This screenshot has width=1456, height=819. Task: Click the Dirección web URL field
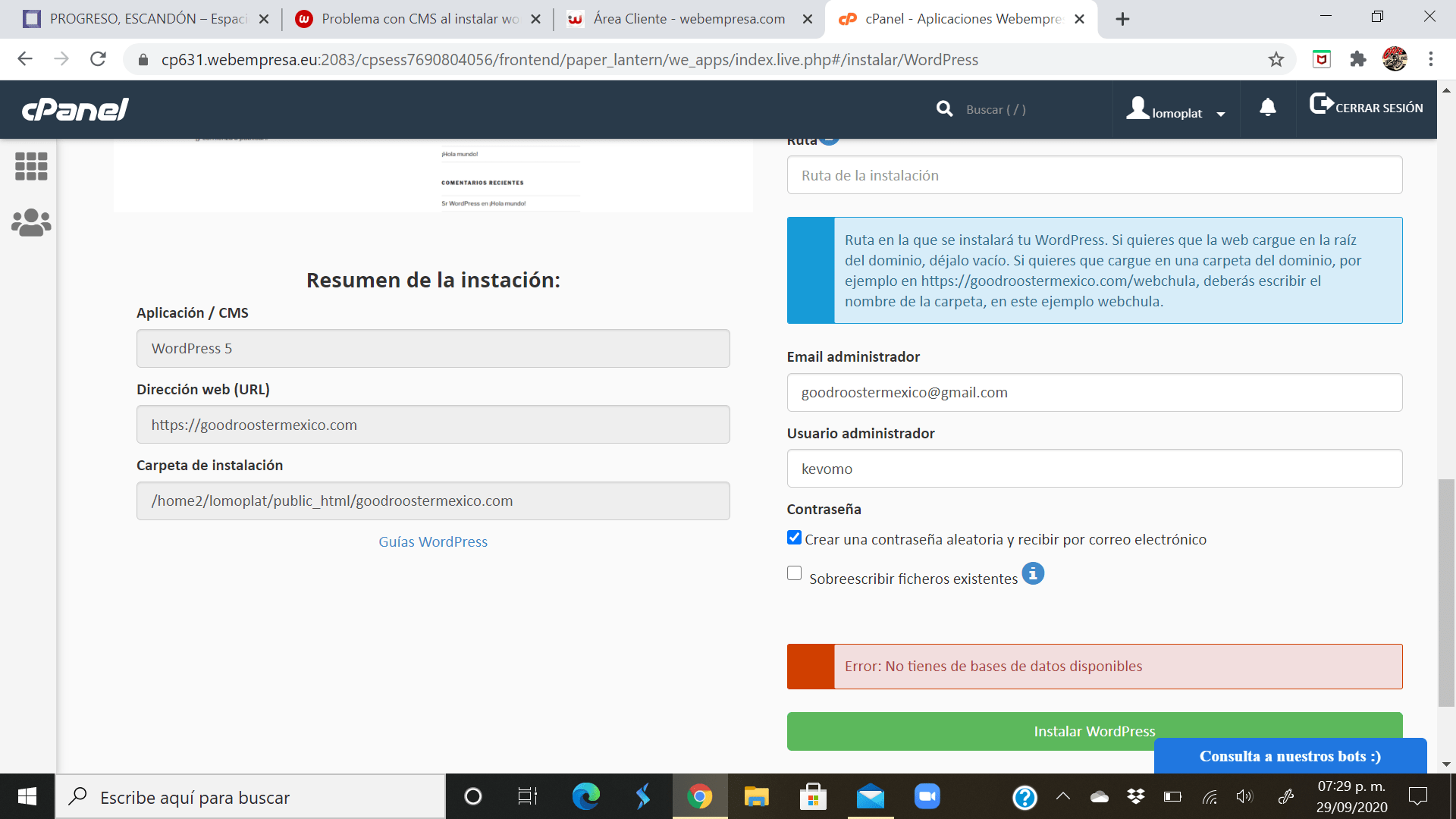(433, 425)
